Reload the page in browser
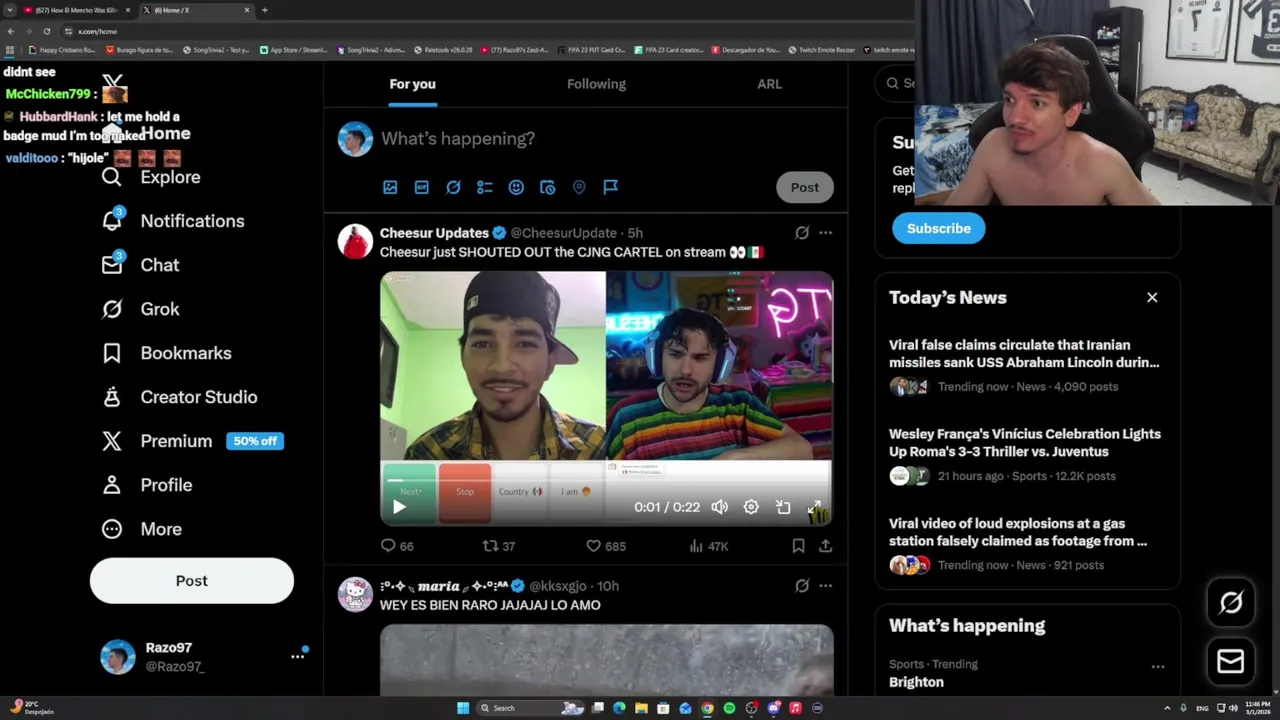The height and width of the screenshot is (720, 1280). [47, 31]
